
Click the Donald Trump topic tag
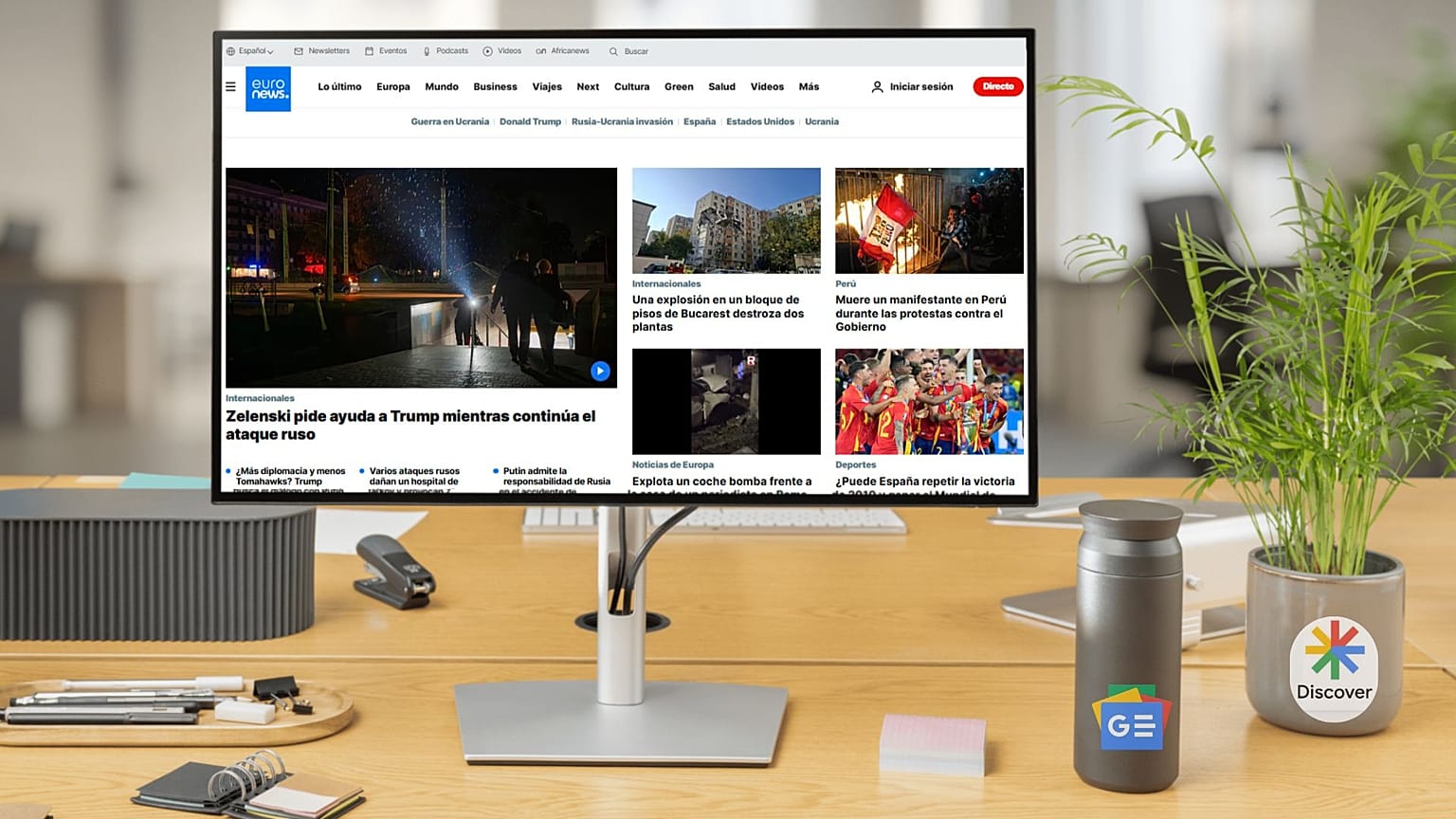click(x=530, y=122)
